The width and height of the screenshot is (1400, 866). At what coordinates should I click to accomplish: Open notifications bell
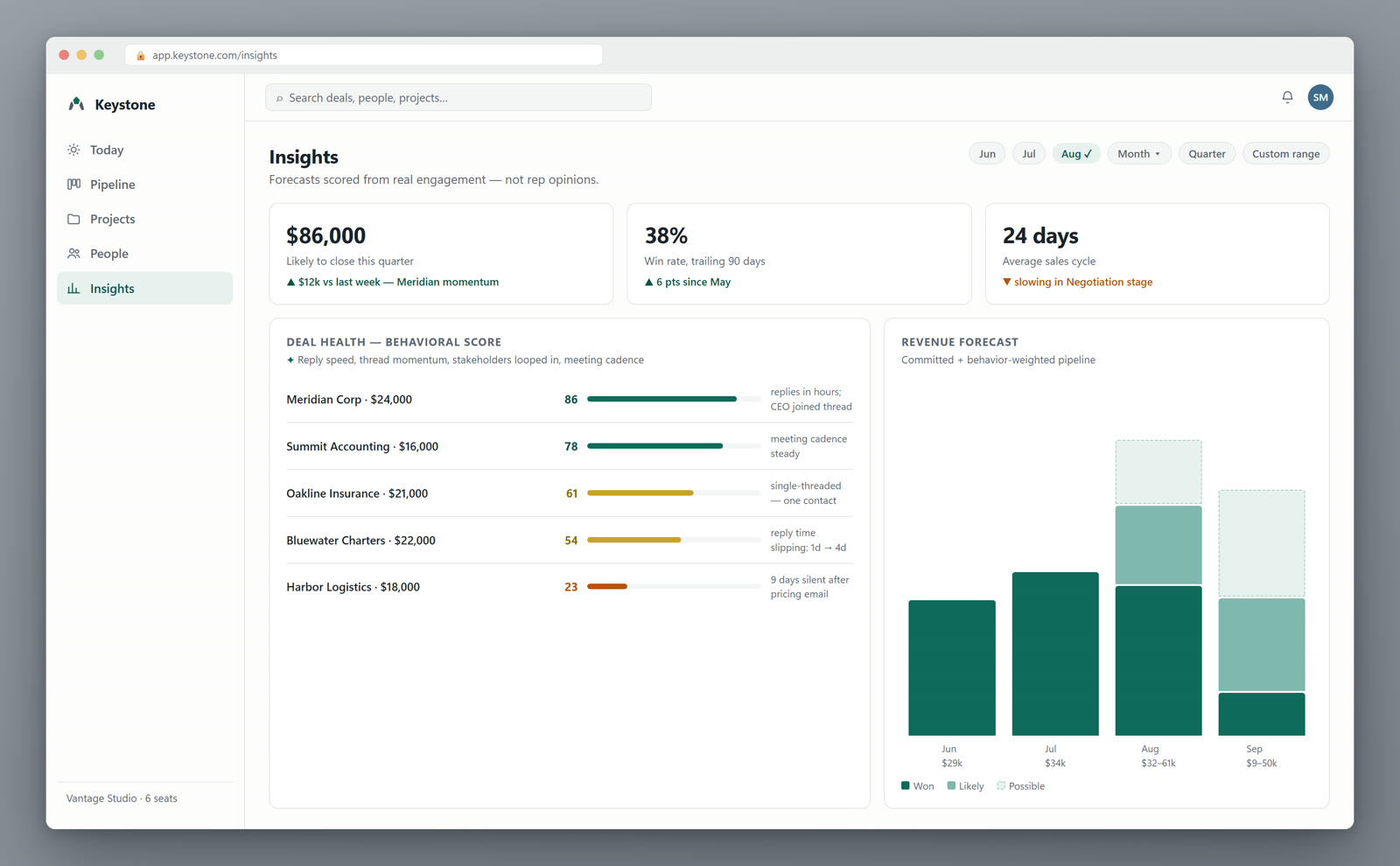(x=1287, y=97)
